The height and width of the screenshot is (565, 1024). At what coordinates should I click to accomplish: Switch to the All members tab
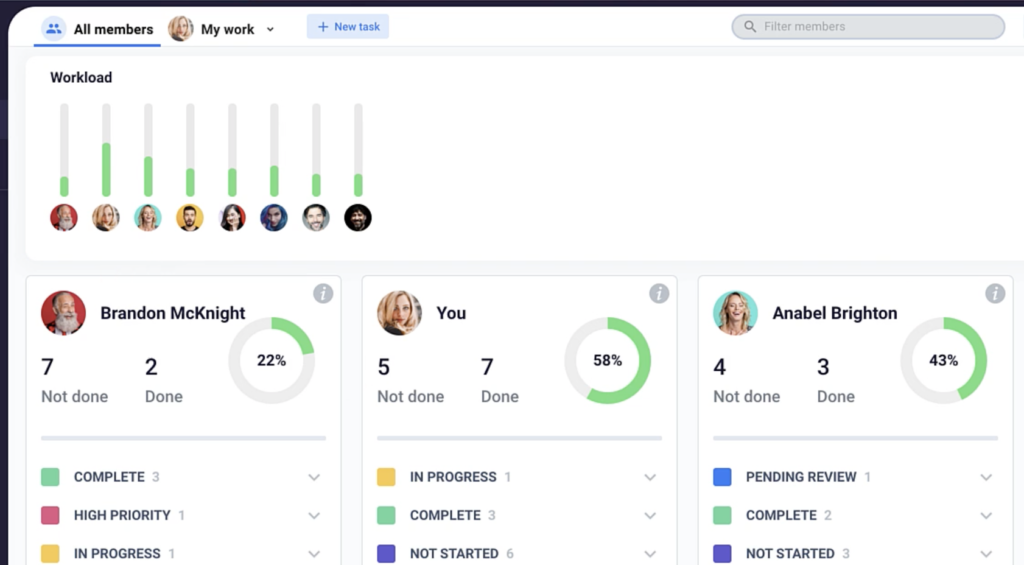pyautogui.click(x=97, y=29)
